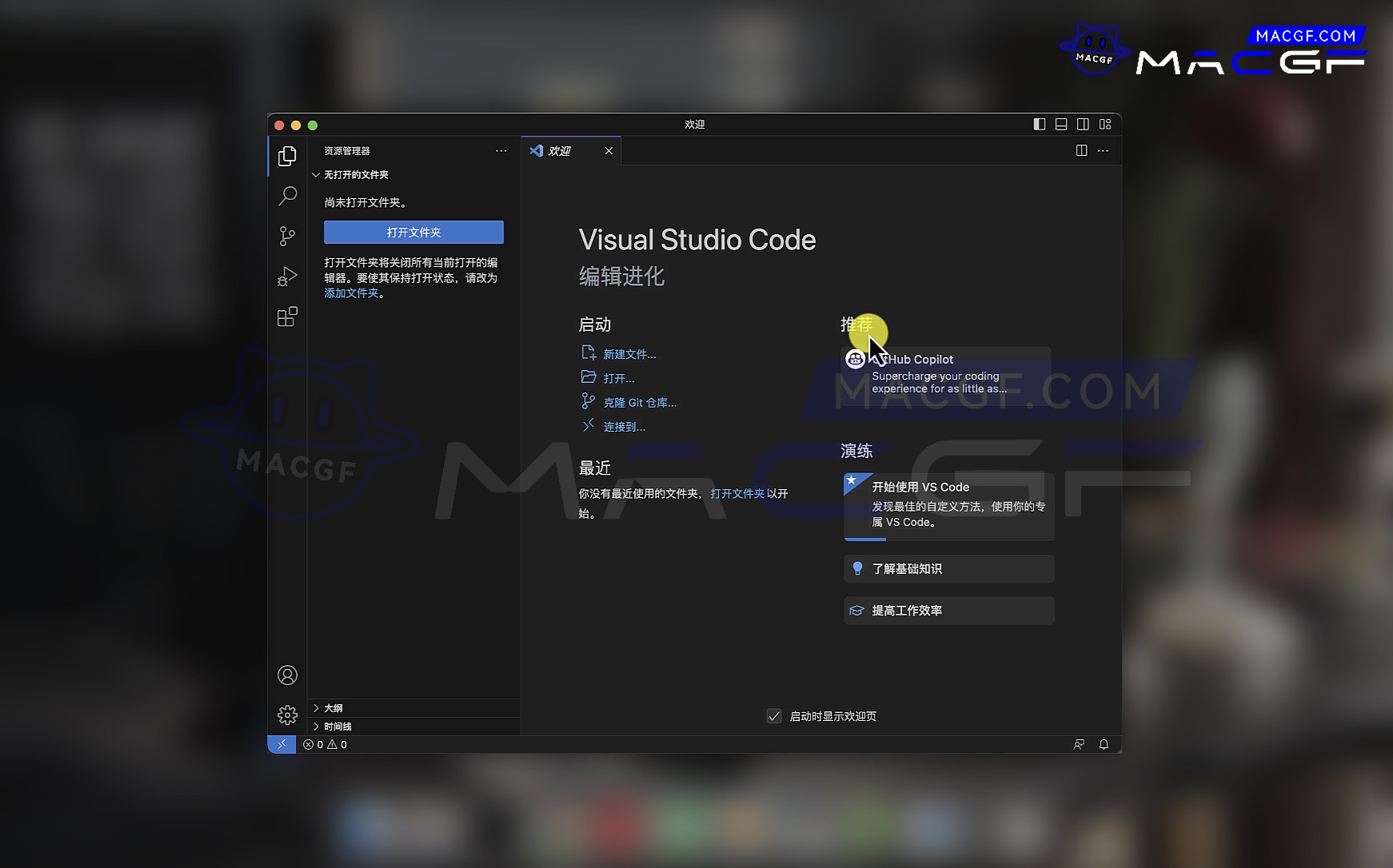Open the Run and Debug view

(x=287, y=277)
